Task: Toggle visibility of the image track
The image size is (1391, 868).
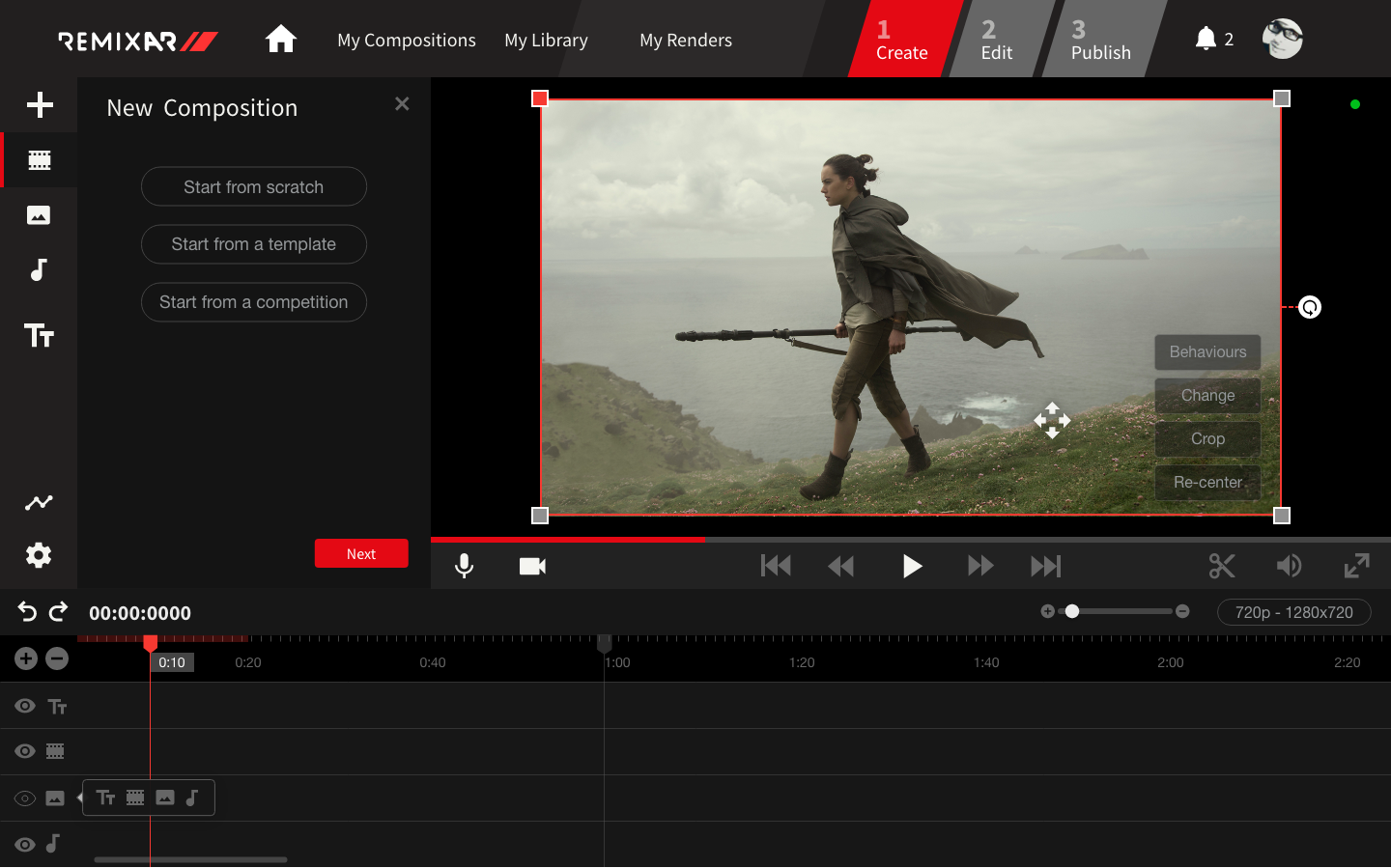Action: pos(25,798)
